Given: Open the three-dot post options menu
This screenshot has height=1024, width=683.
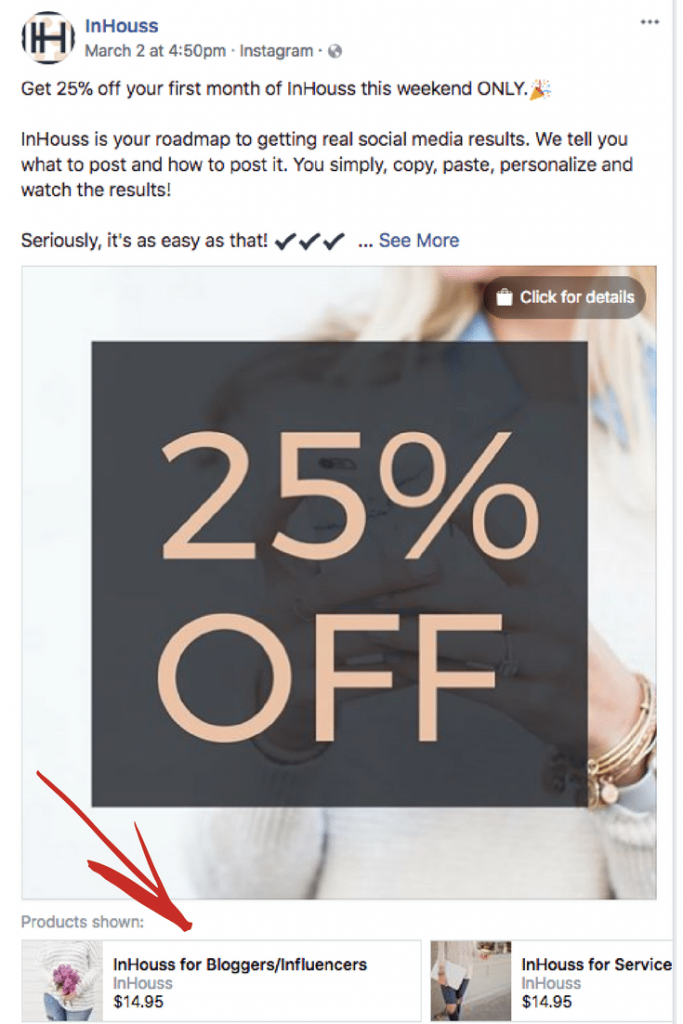Looking at the screenshot, I should [x=649, y=22].
